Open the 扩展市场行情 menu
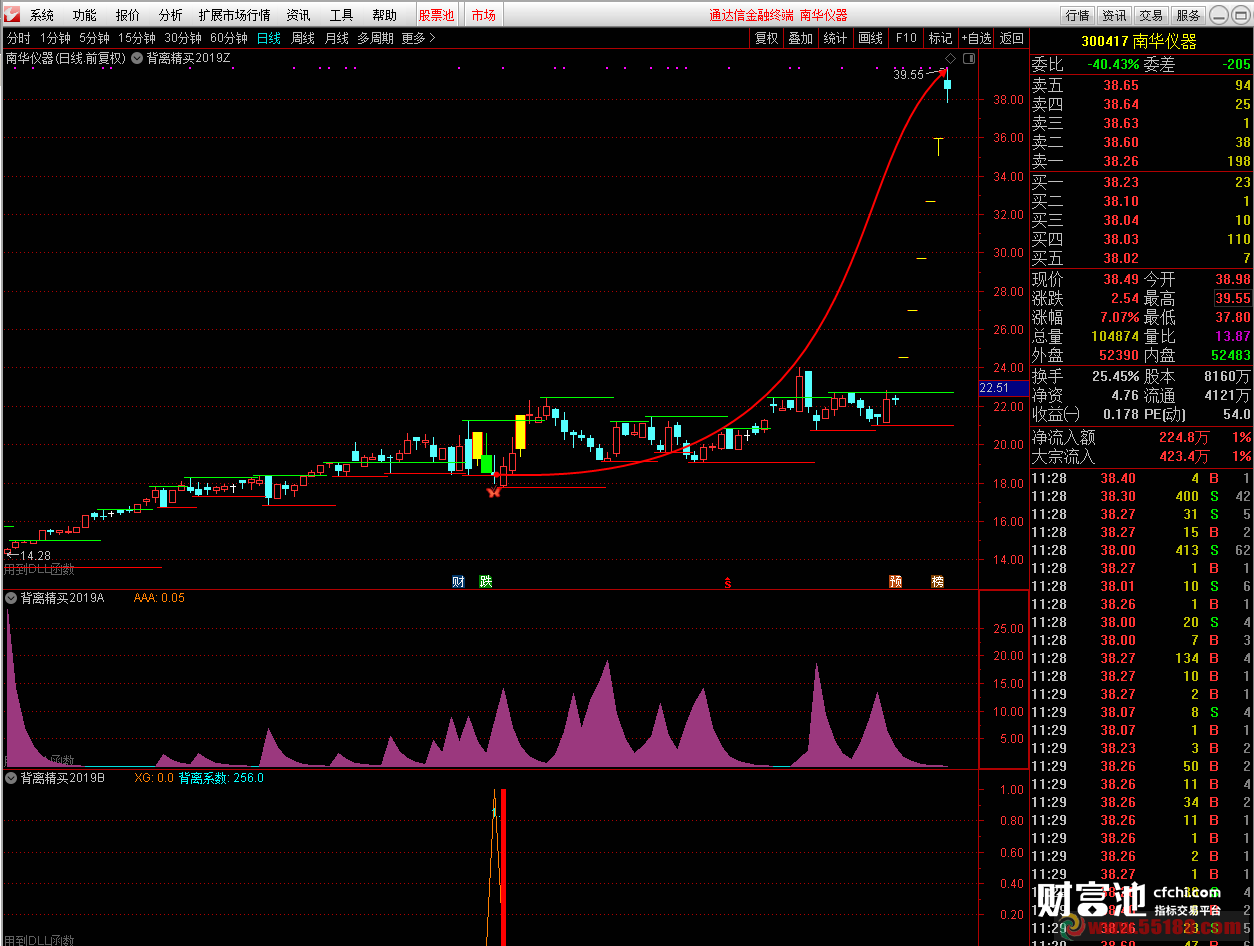 click(x=234, y=15)
